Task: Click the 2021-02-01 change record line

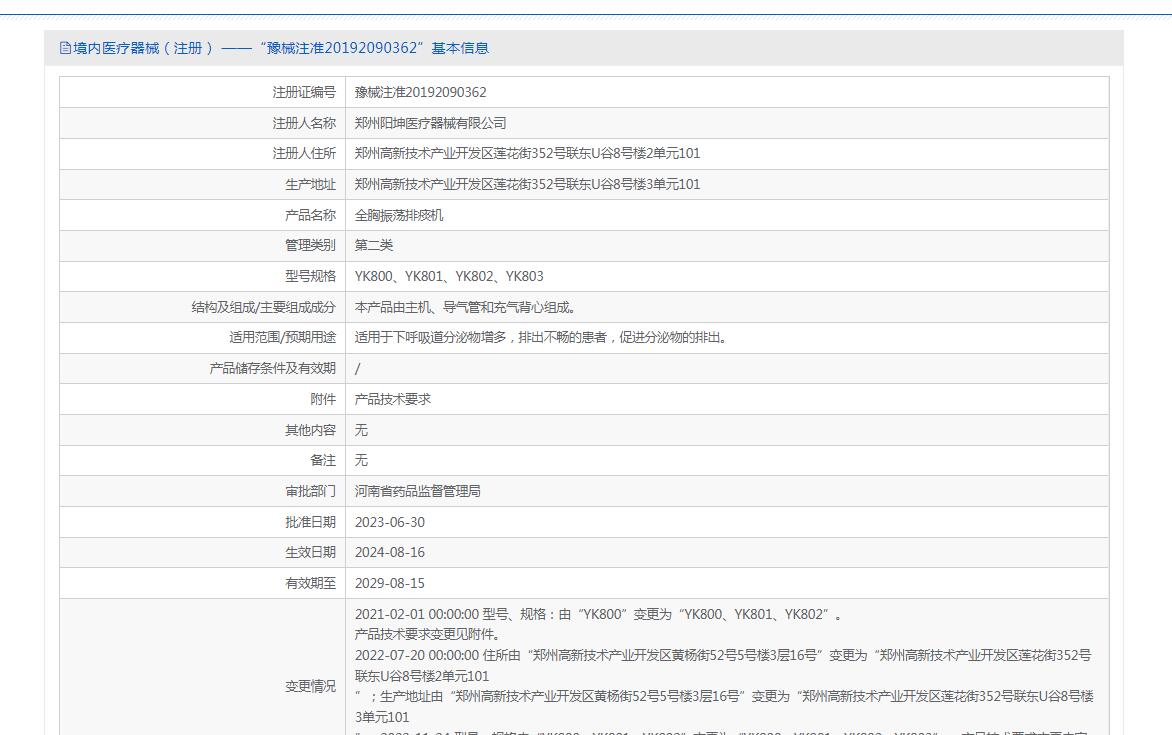Action: coord(598,614)
